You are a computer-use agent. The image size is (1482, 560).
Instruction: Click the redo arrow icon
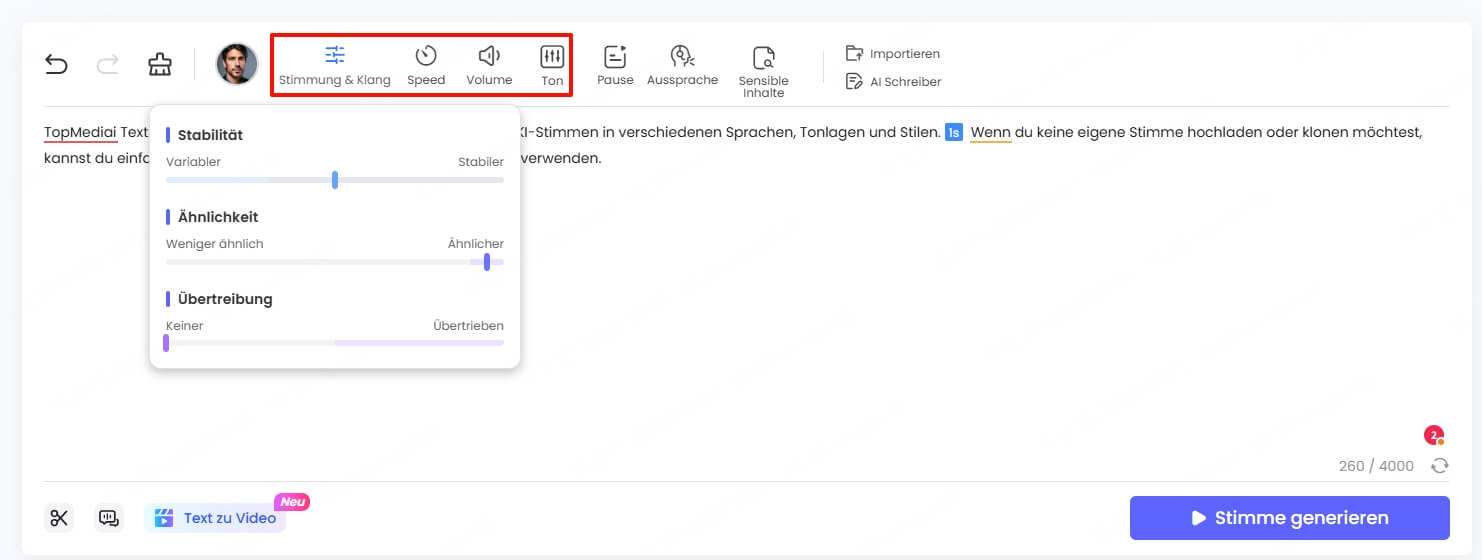click(107, 65)
